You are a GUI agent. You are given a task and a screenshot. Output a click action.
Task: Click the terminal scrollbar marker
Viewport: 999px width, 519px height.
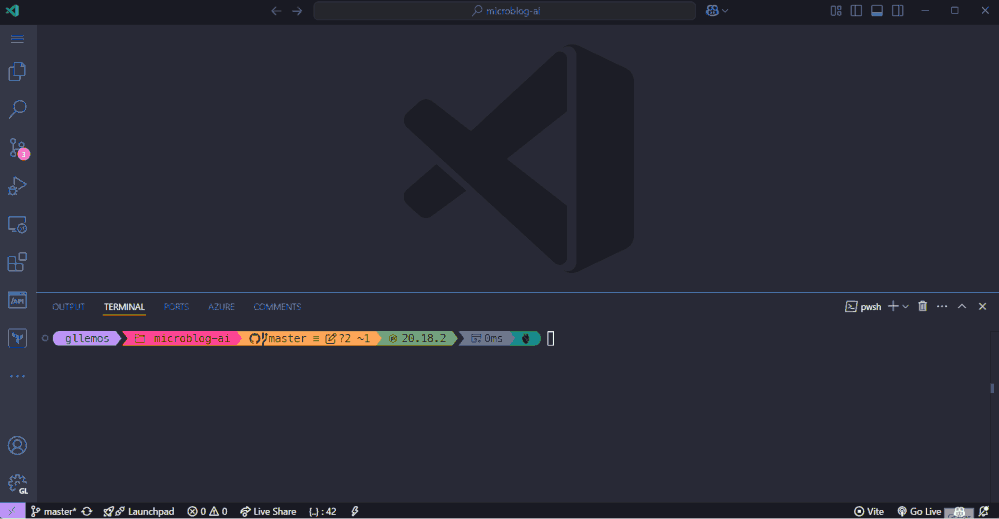[x=992, y=388]
